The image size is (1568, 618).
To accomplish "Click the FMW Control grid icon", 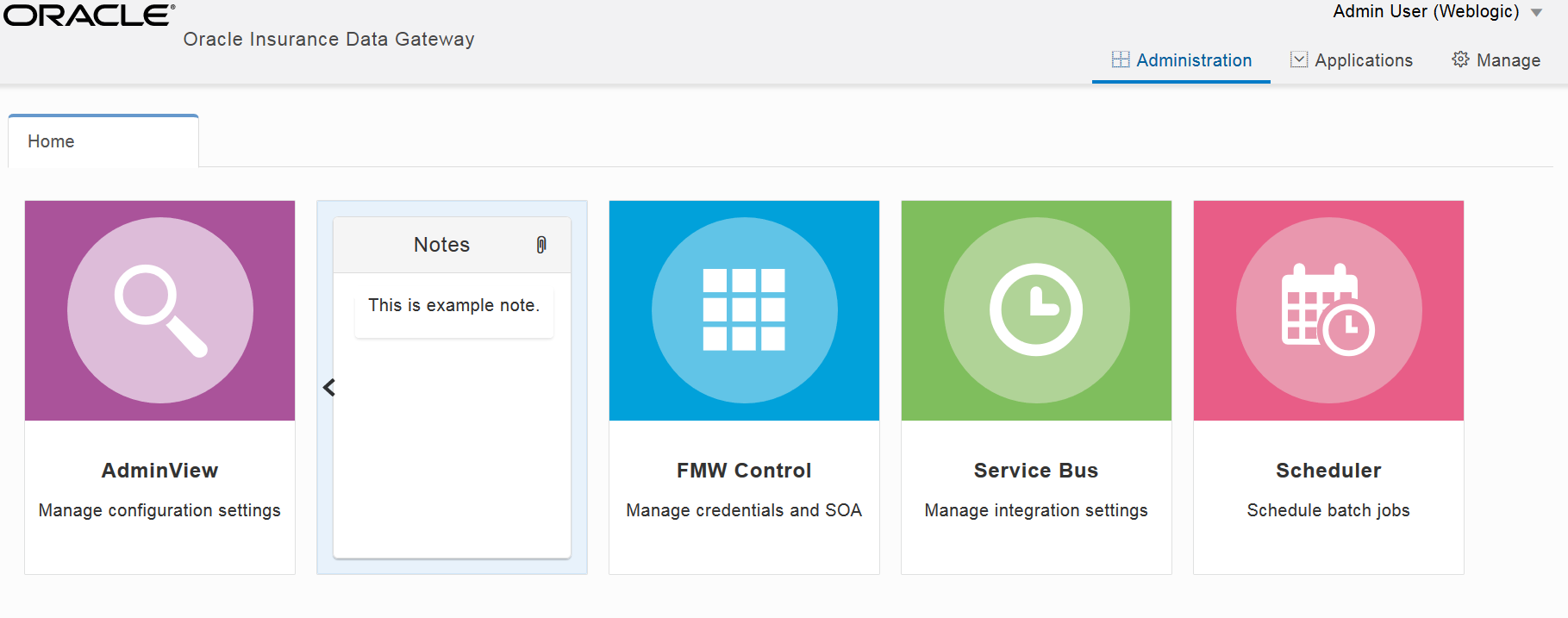I will [x=744, y=310].
